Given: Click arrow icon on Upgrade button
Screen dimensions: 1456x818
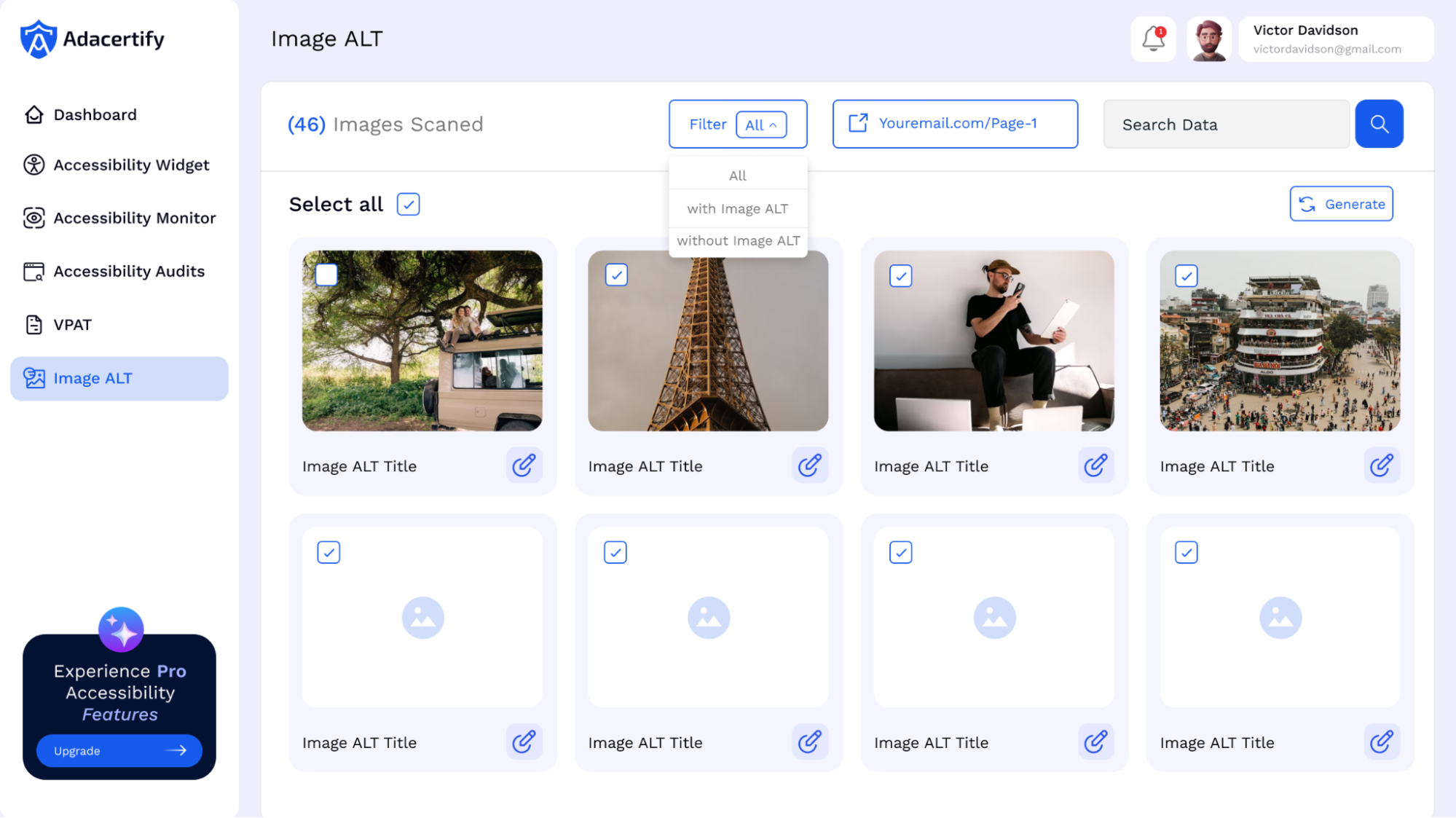Looking at the screenshot, I should [x=176, y=750].
